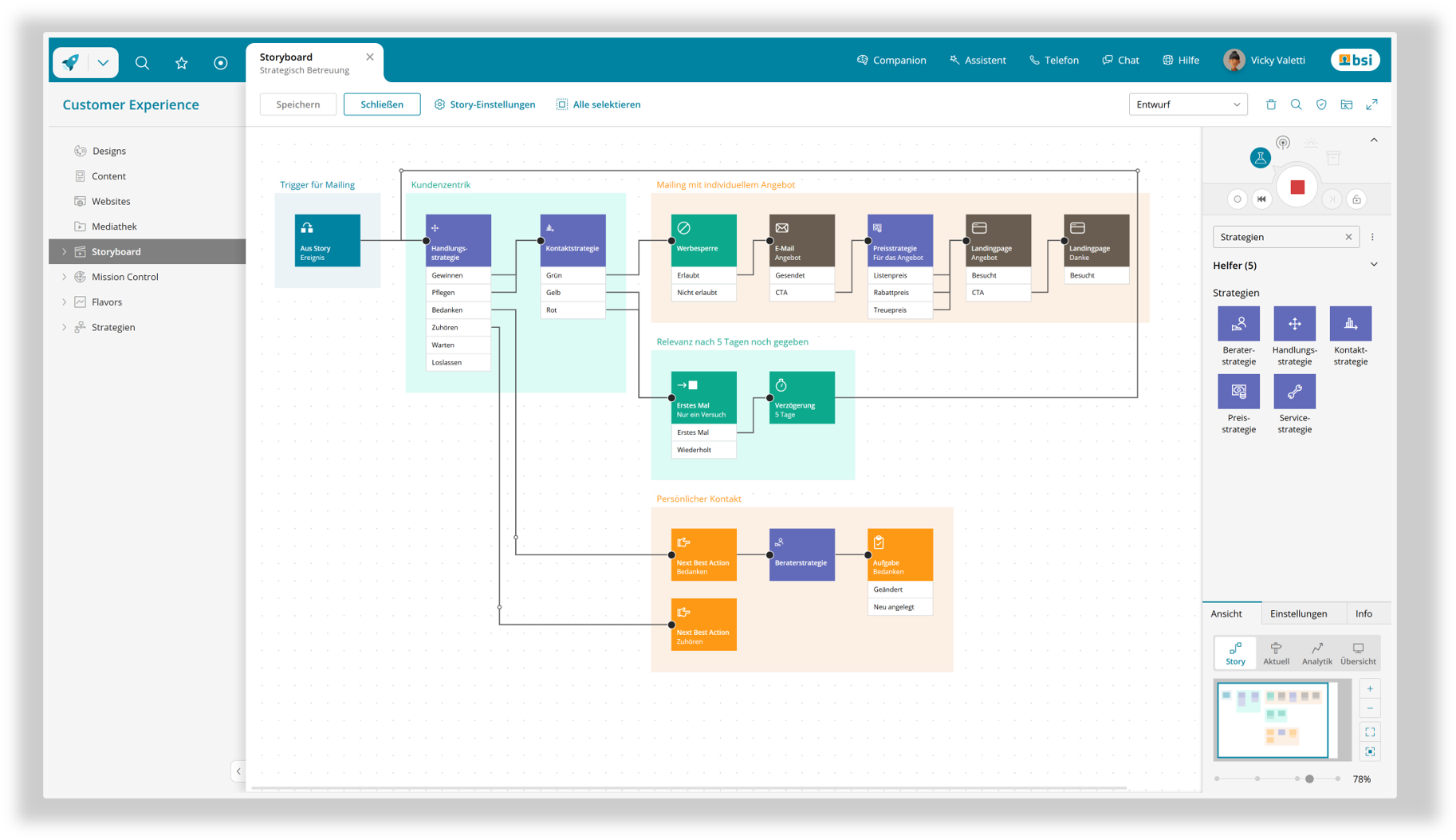Screen dimensions: 1456x840
Task: Click the test flask icon
Action: [x=1260, y=158]
